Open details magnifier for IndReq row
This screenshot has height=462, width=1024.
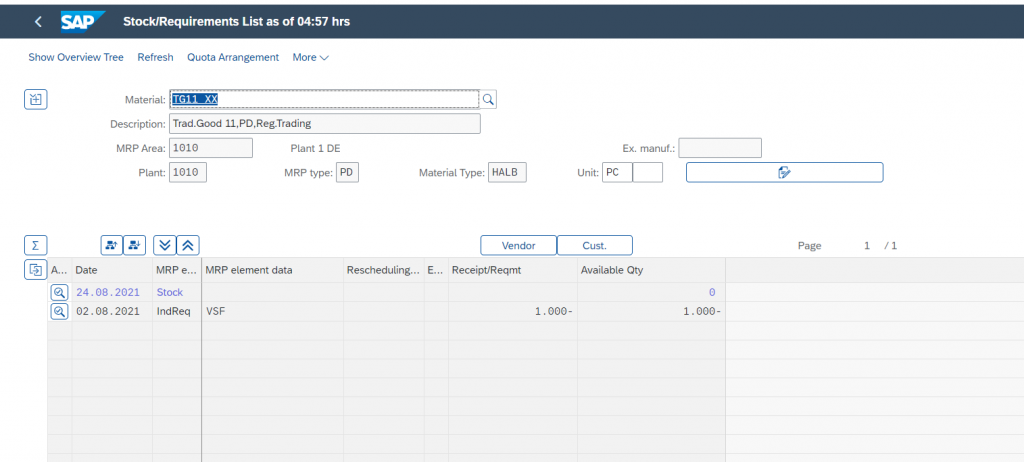59,312
